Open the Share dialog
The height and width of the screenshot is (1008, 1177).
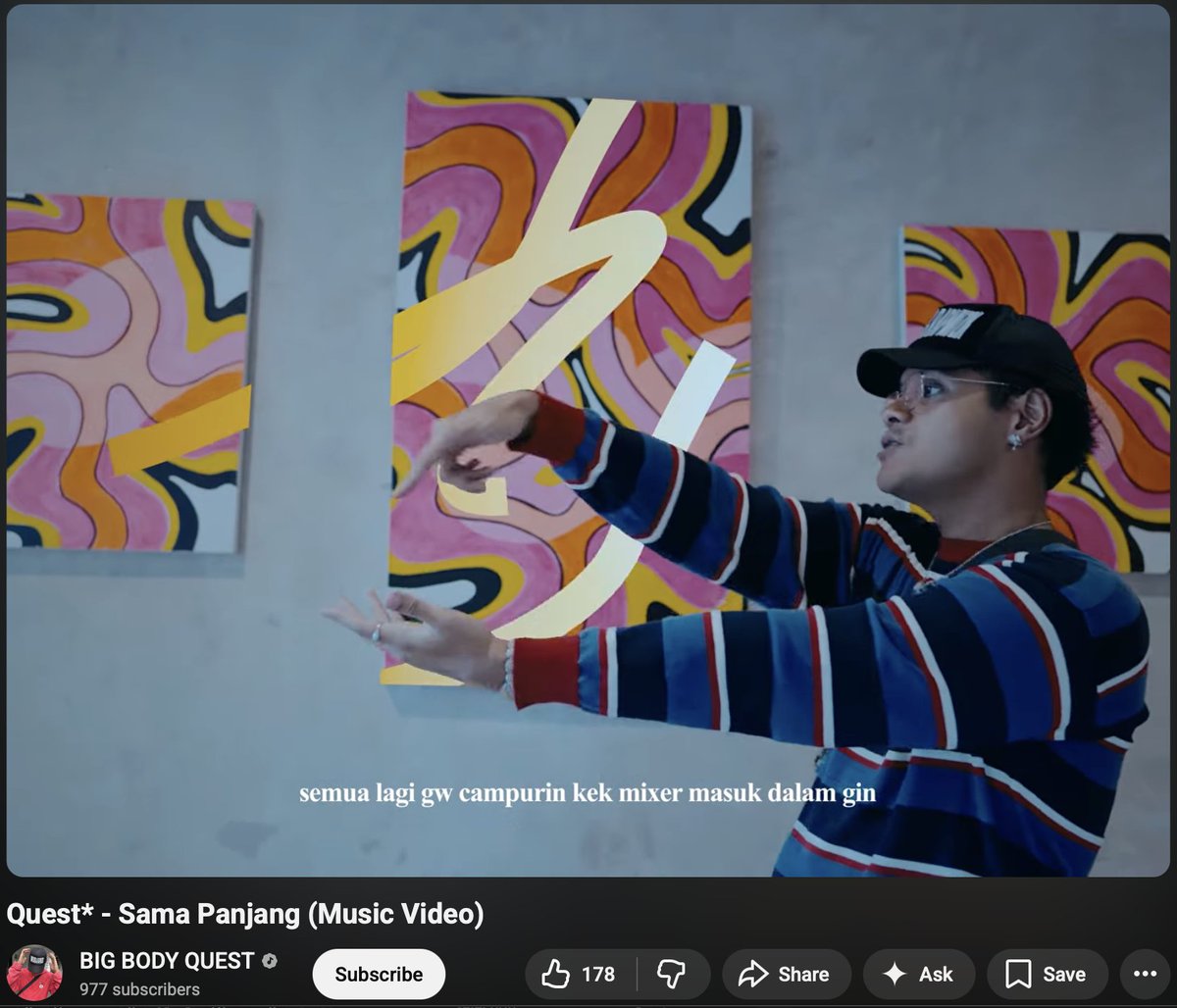coord(786,974)
